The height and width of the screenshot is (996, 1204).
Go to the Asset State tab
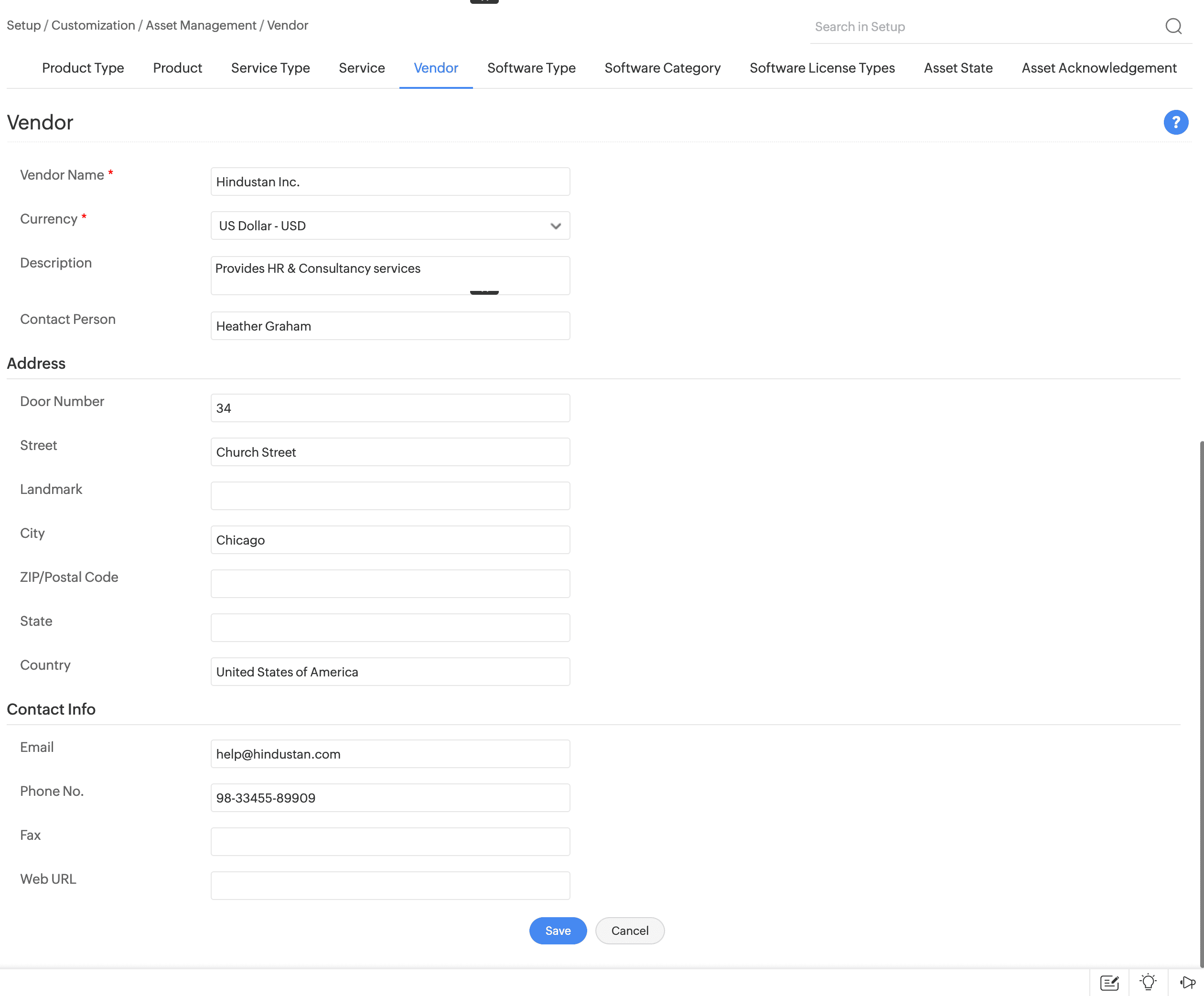tap(957, 68)
